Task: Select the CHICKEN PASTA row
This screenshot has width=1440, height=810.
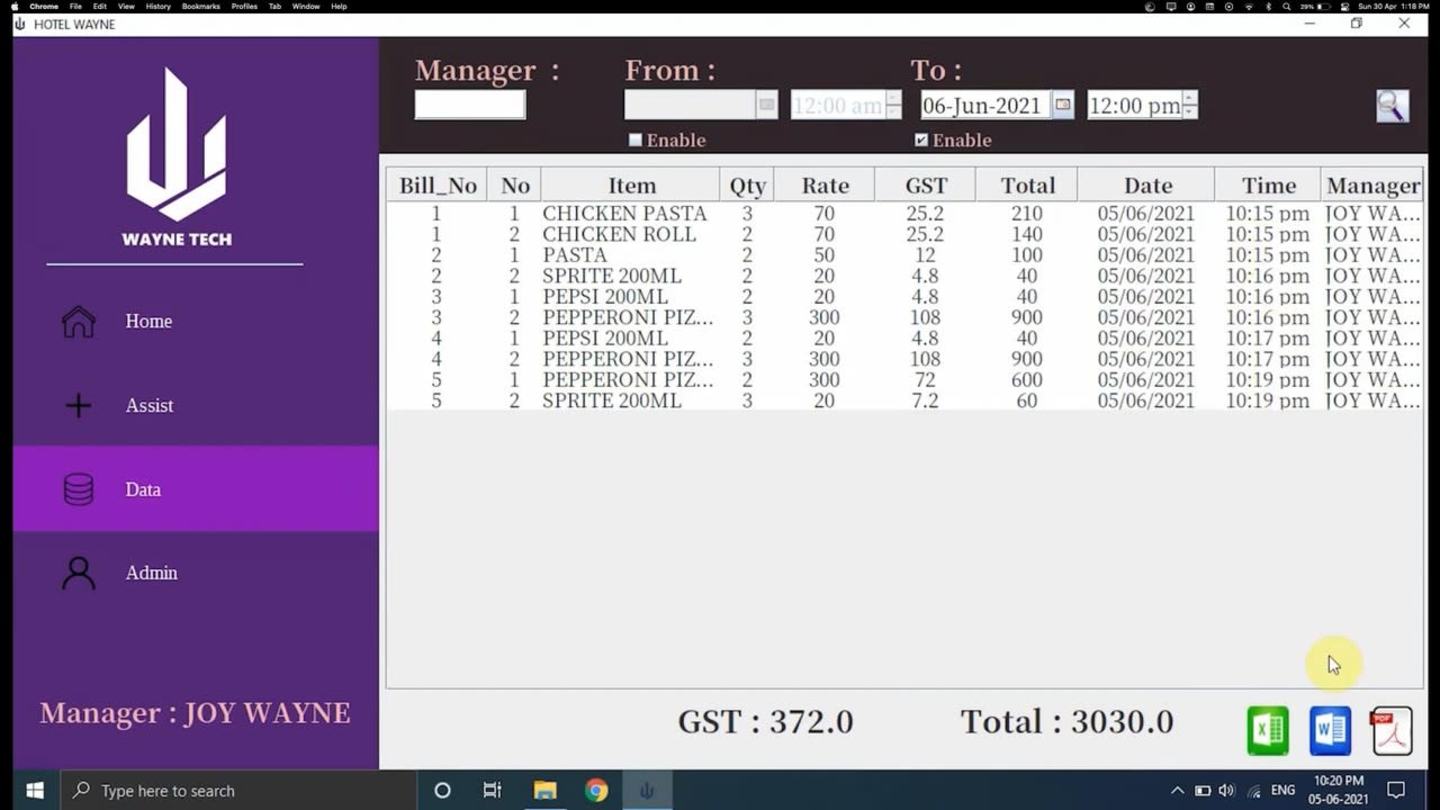Action: coord(904,213)
